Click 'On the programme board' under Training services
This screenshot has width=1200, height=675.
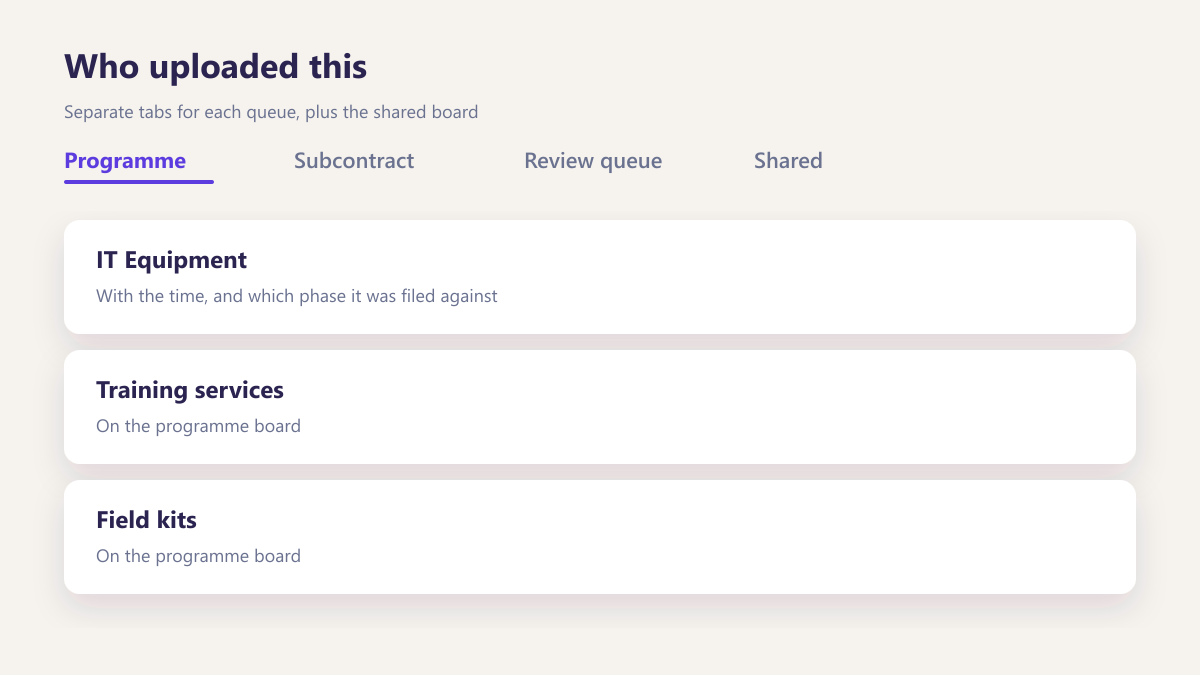[198, 426]
